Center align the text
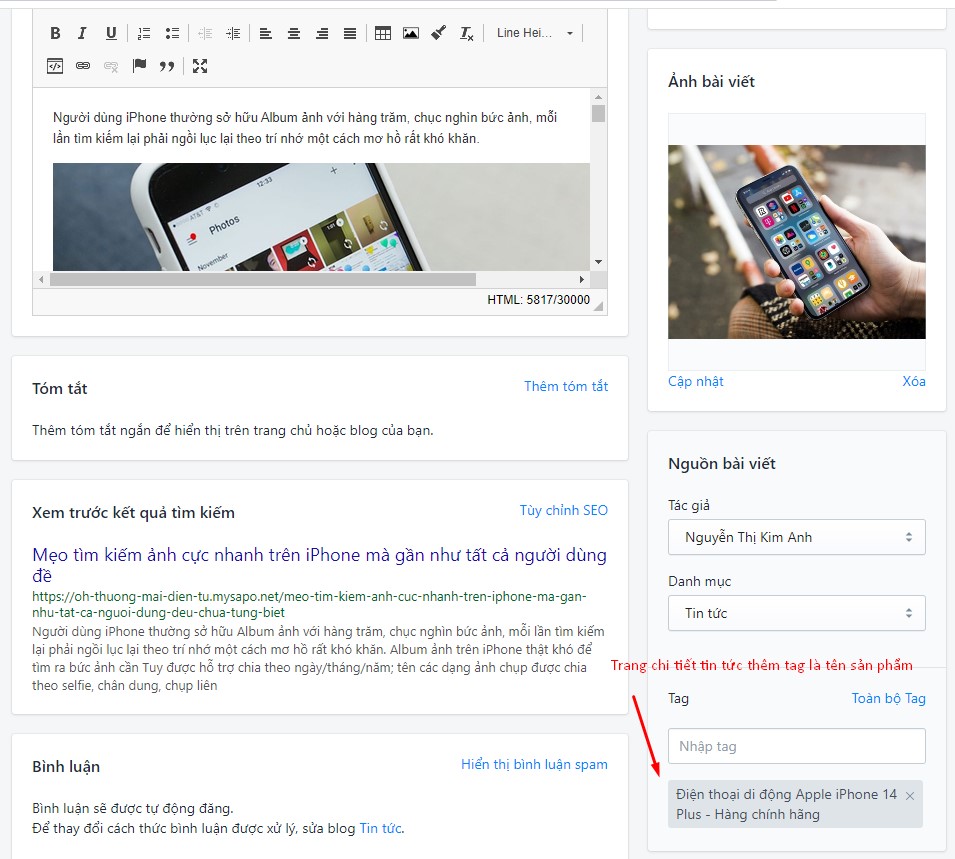This screenshot has width=955, height=859. [294, 33]
